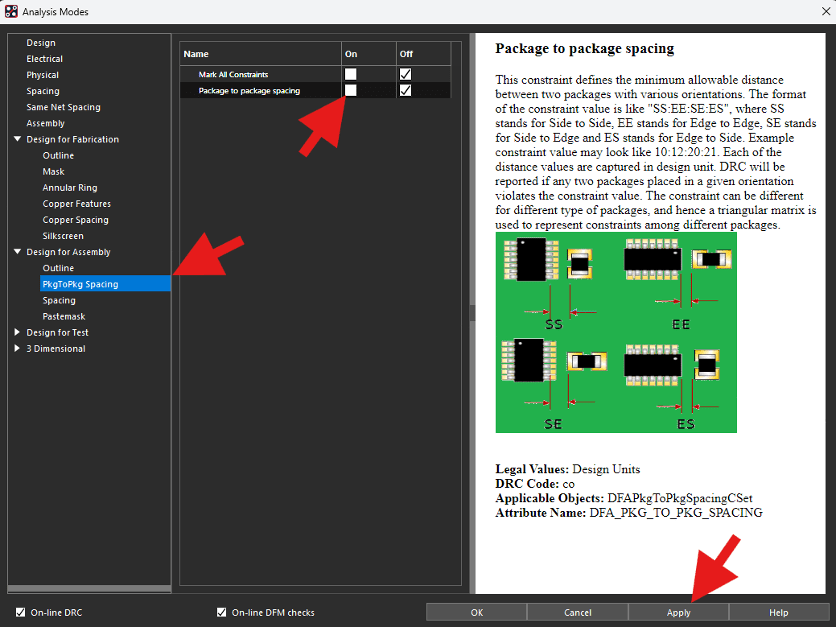Image resolution: width=836 pixels, height=628 pixels.
Task: Click the Cancel button
Action: point(577,613)
